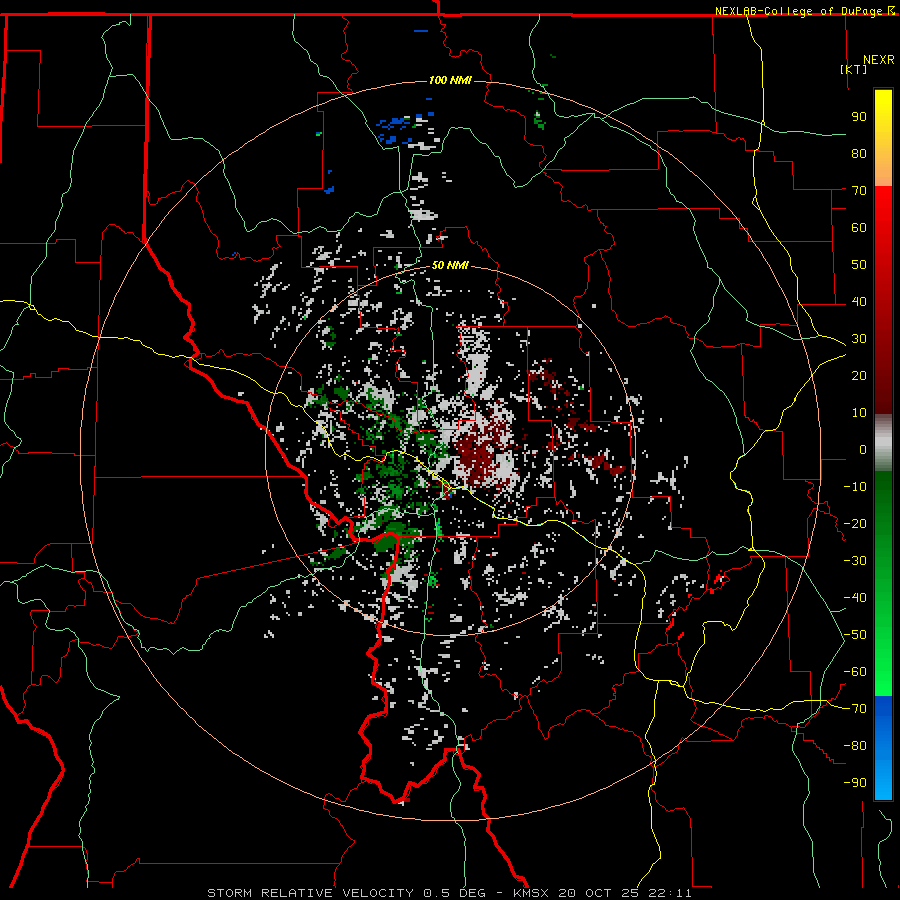Click the 100 NMI range ring label
This screenshot has width=900, height=900.
pyautogui.click(x=450, y=80)
